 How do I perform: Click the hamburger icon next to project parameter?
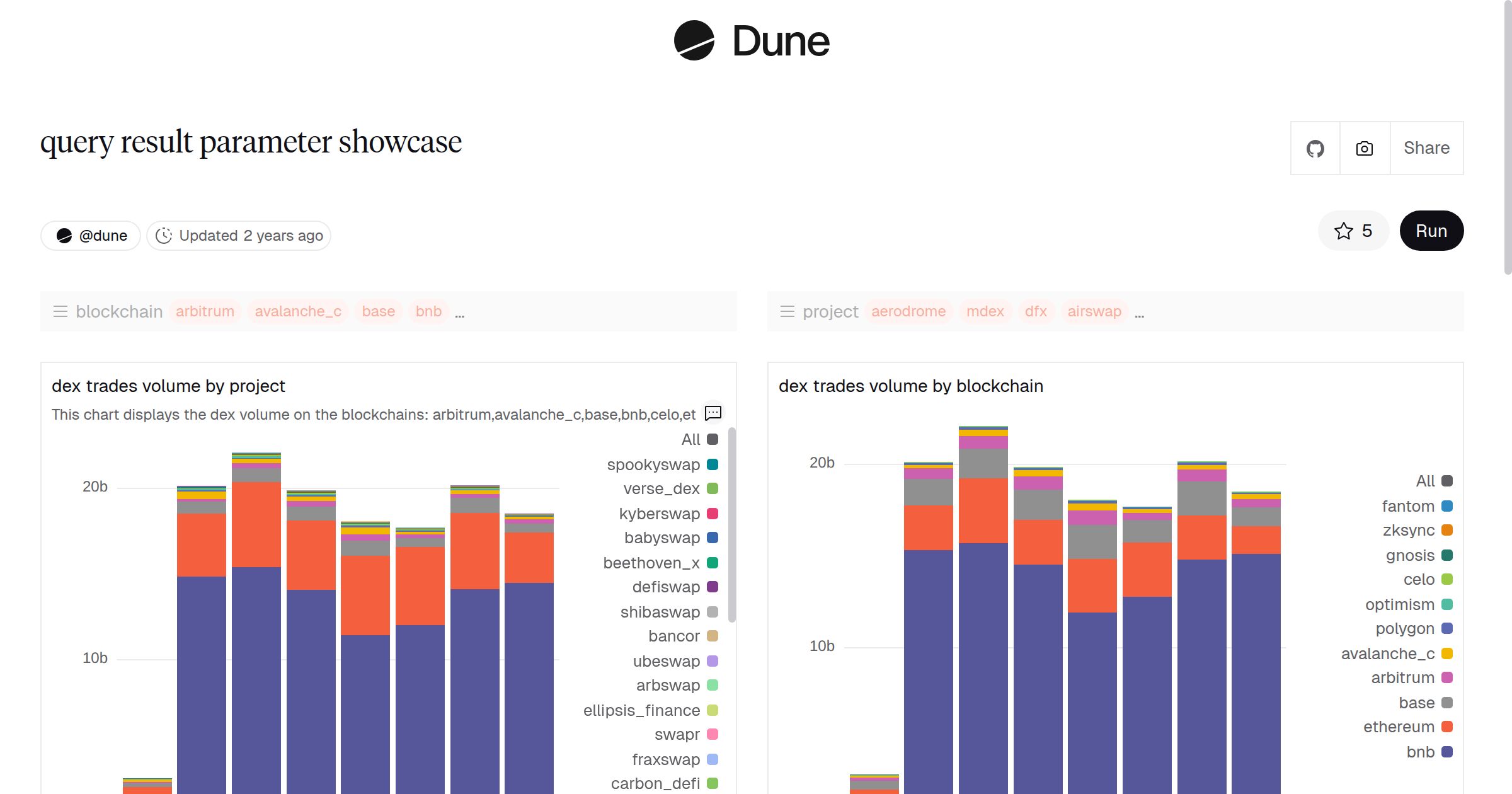pos(787,311)
